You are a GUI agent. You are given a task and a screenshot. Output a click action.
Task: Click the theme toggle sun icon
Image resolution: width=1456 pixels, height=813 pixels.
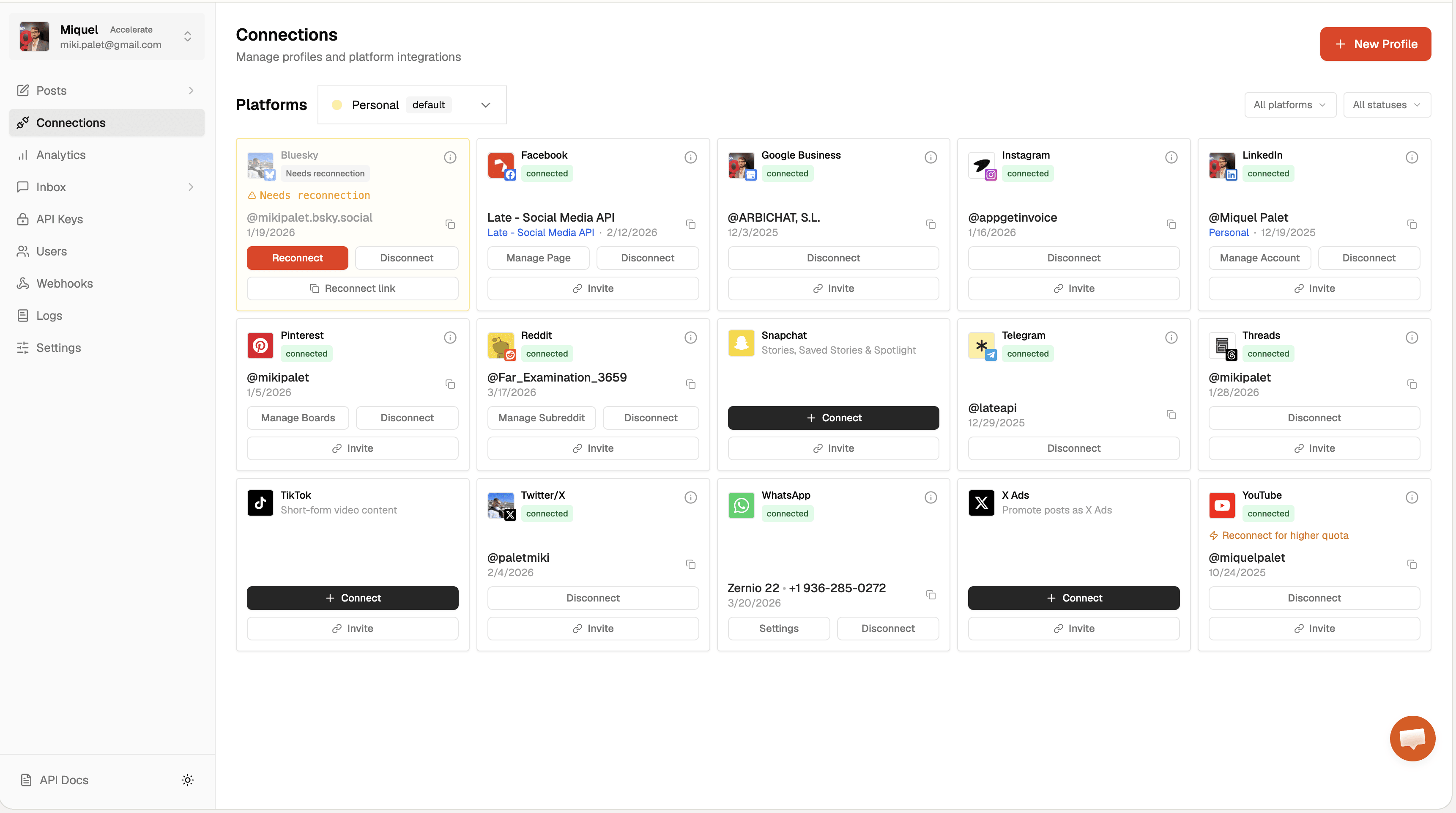tap(188, 780)
